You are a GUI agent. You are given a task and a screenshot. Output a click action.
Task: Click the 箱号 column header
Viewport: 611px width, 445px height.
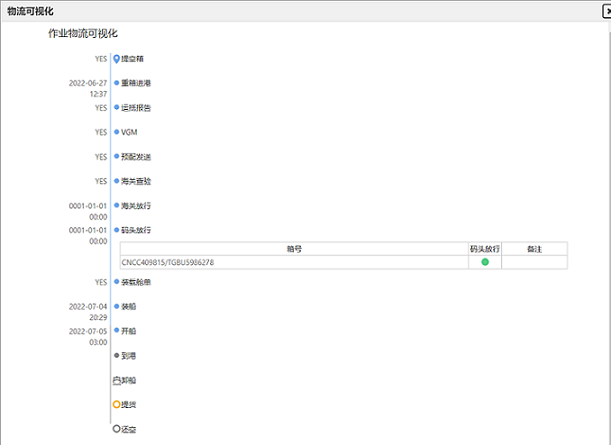click(x=293, y=248)
